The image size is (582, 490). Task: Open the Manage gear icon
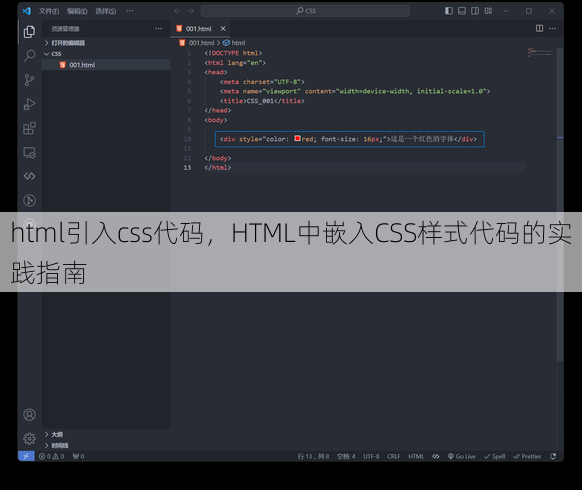(29, 439)
